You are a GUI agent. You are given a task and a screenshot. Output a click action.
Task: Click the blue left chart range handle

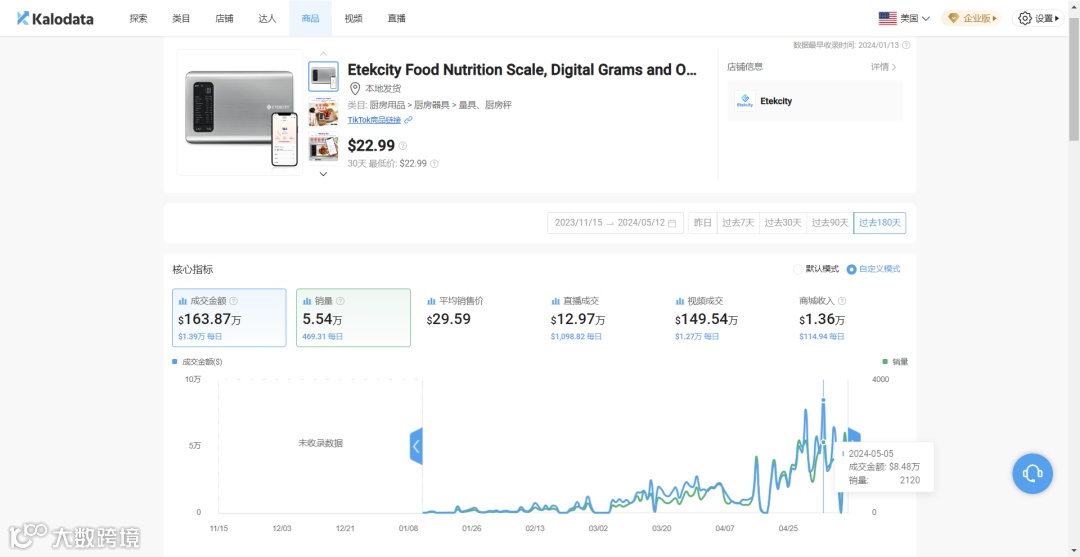click(416, 446)
